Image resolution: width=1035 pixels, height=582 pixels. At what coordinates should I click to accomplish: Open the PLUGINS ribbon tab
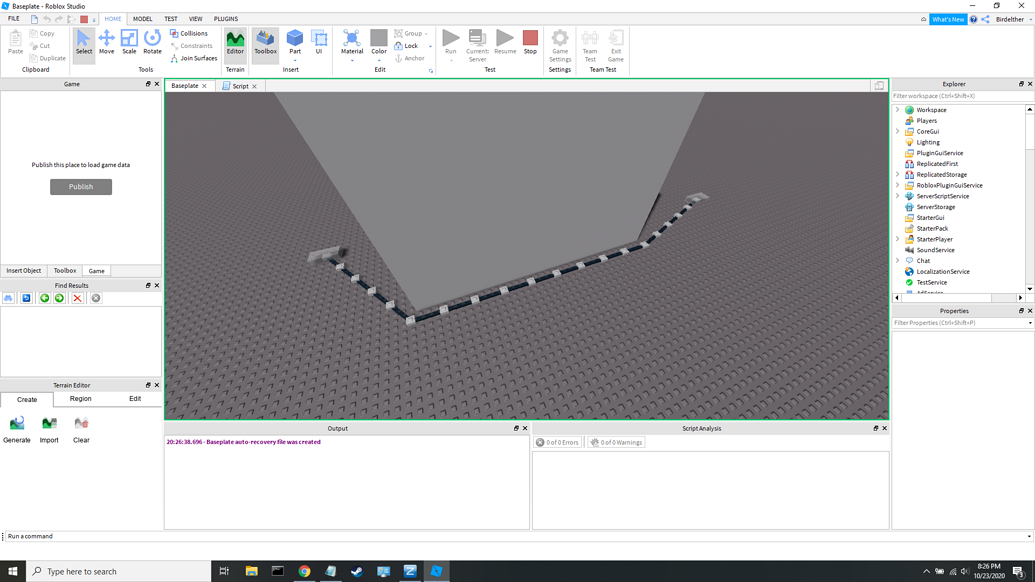[x=226, y=18]
